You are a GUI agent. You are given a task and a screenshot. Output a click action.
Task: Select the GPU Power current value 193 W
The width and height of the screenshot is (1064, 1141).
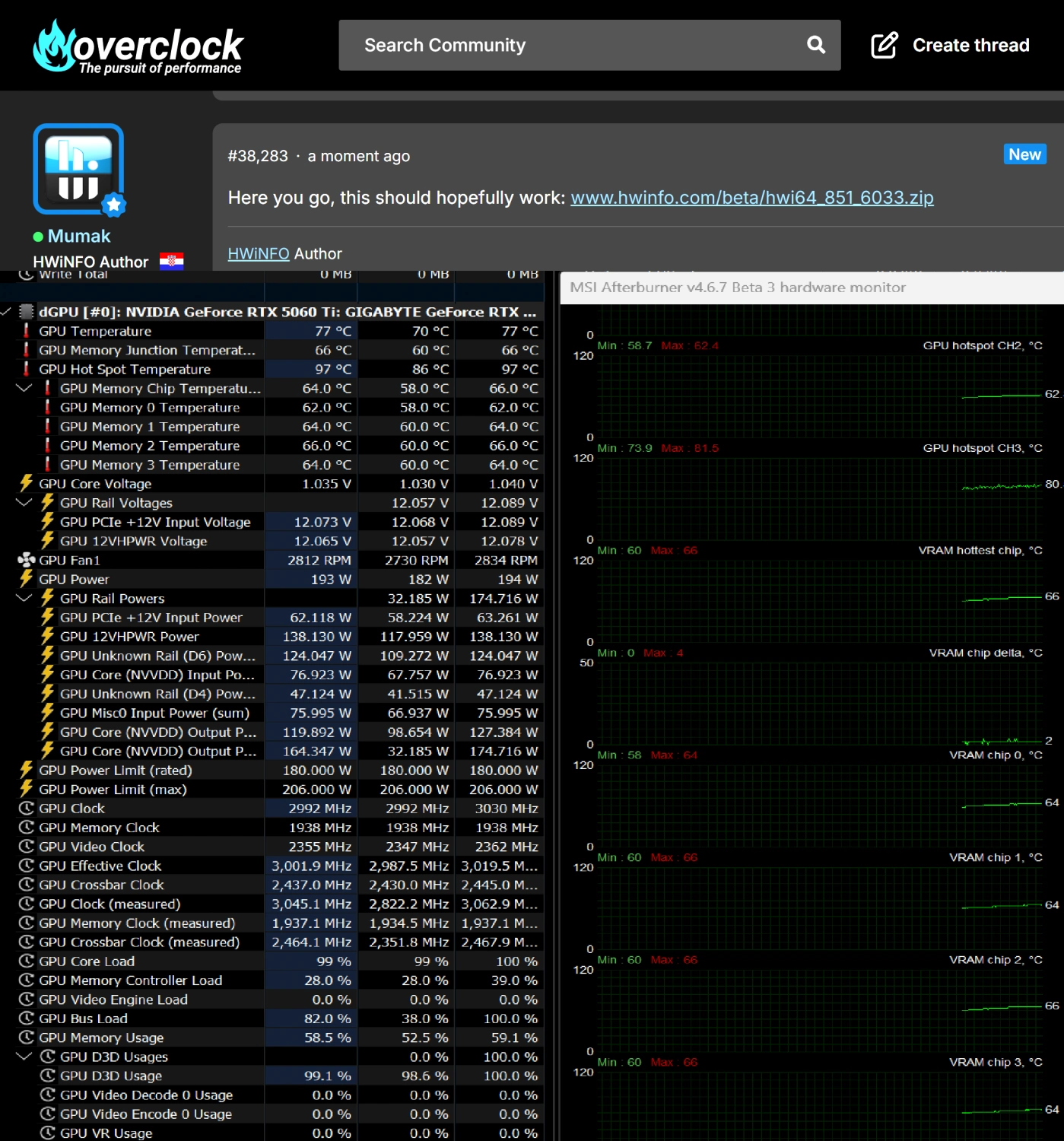click(x=332, y=579)
